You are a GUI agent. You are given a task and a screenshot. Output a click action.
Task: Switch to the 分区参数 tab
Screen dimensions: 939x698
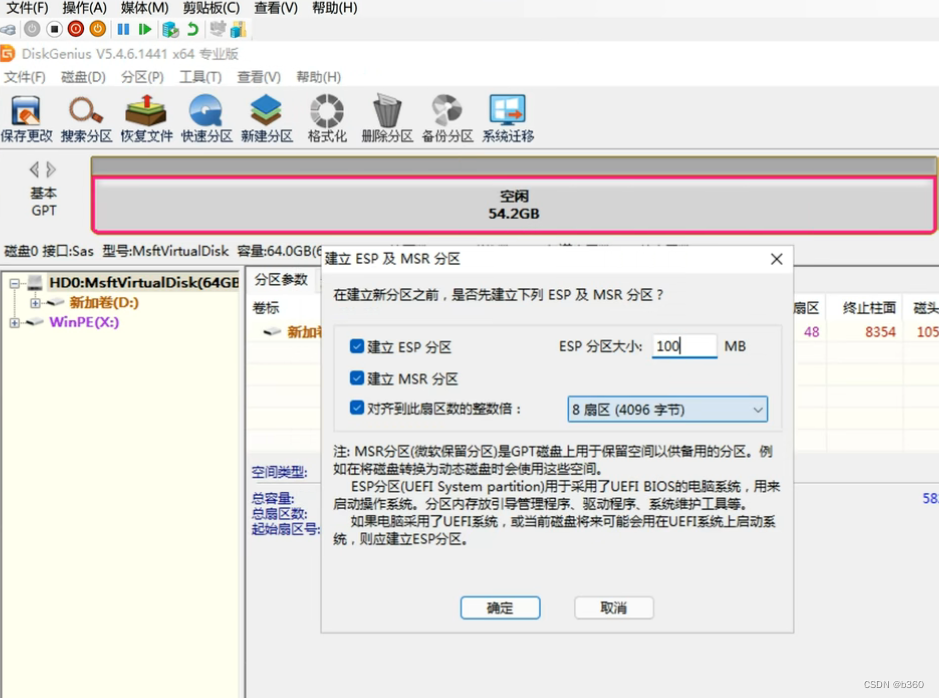[281, 280]
